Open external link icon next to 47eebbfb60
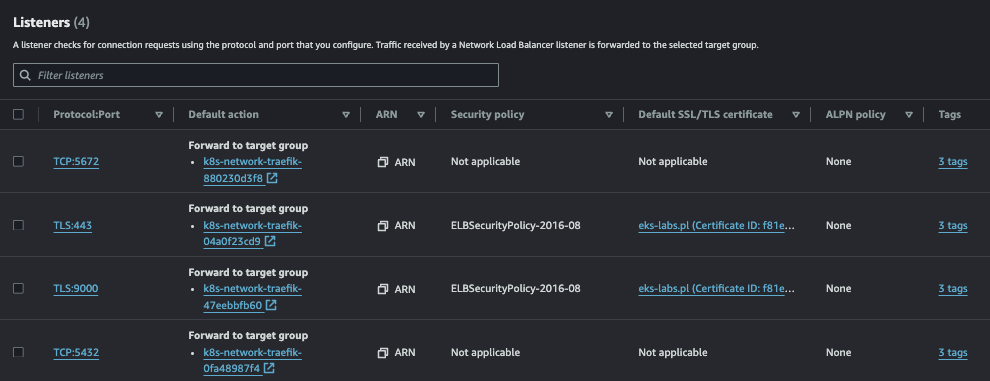 pos(271,305)
